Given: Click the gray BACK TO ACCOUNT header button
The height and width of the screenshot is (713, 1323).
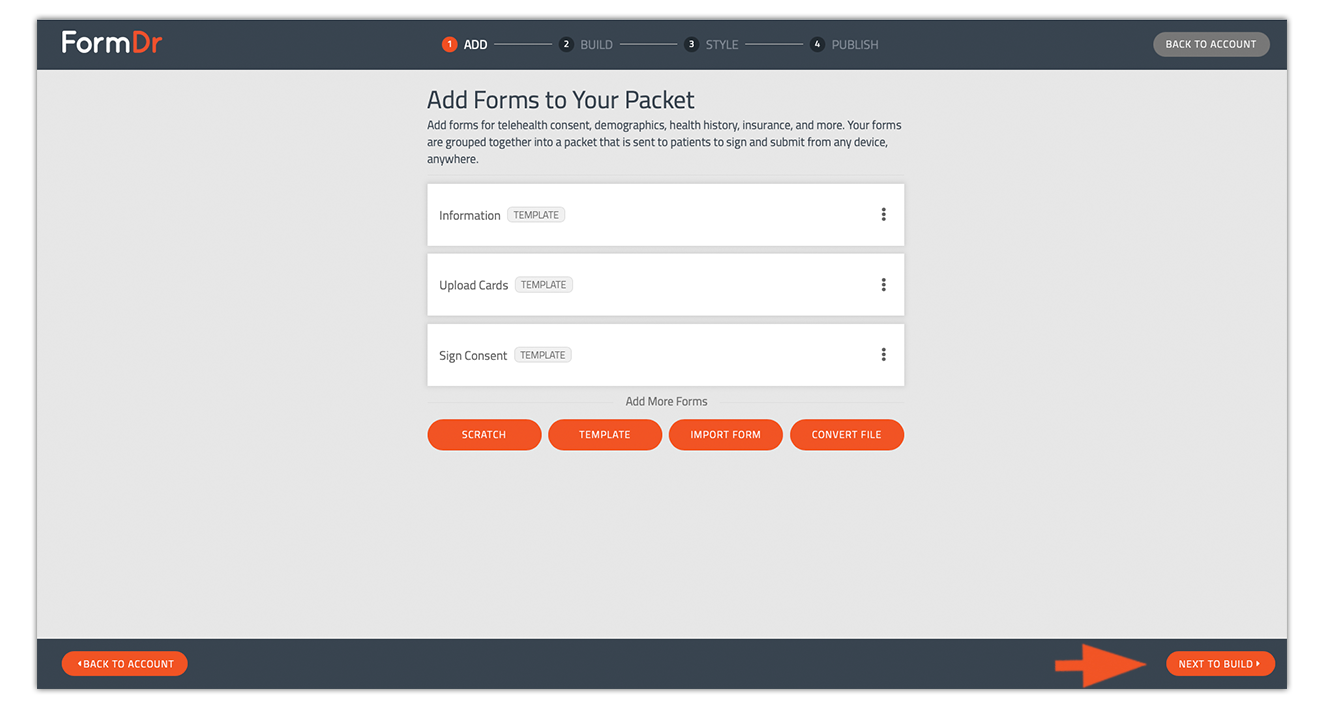Looking at the screenshot, I should 1211,44.
